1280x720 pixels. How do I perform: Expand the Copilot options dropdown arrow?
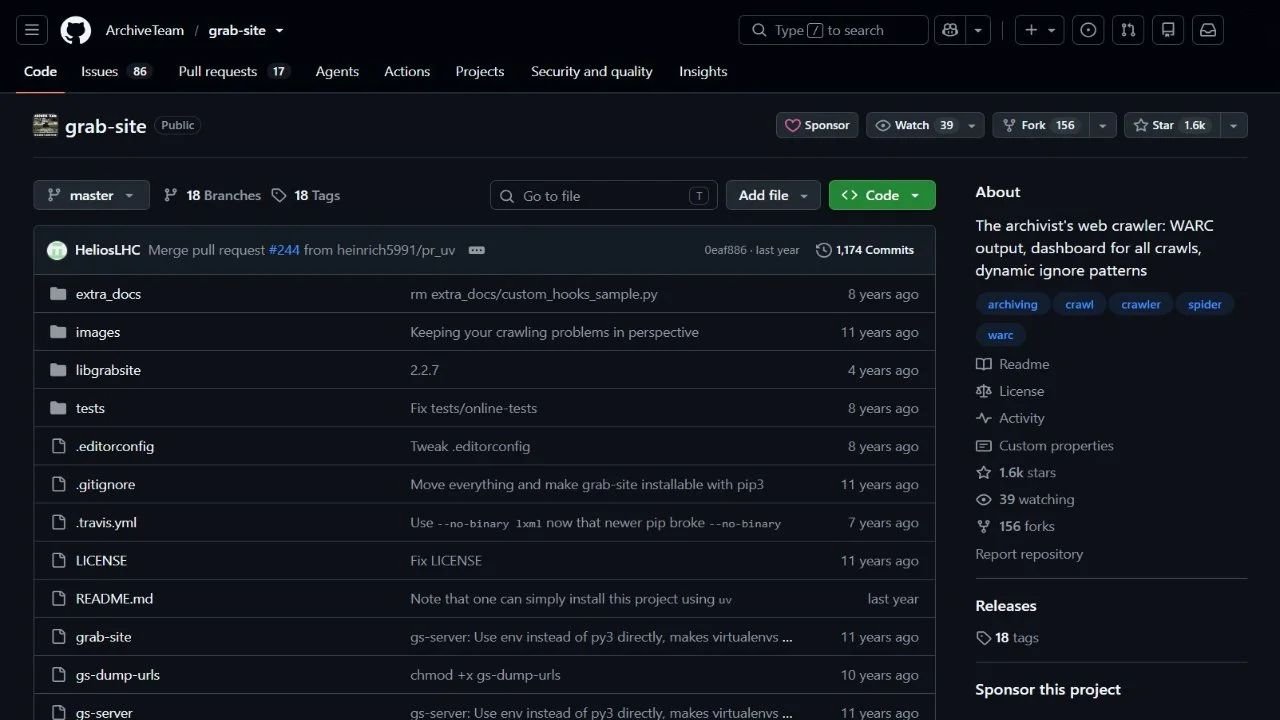pos(978,30)
